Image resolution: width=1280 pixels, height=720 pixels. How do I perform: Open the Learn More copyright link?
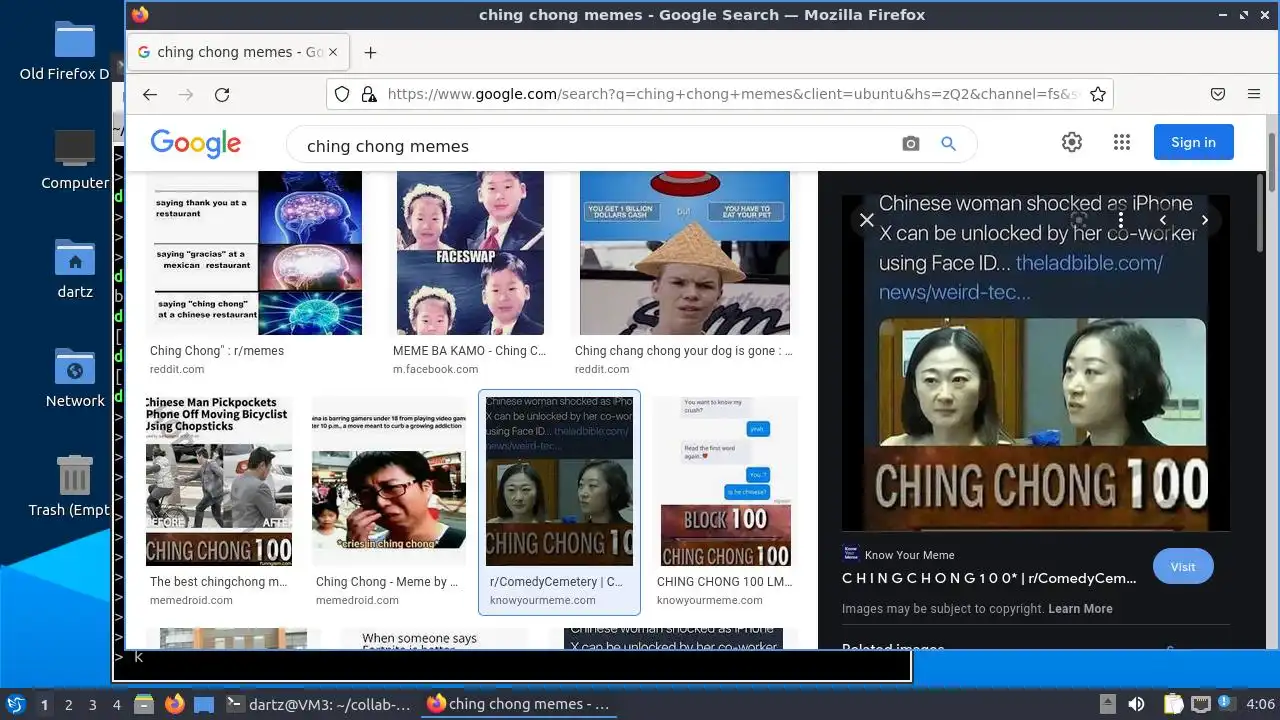(x=1080, y=608)
